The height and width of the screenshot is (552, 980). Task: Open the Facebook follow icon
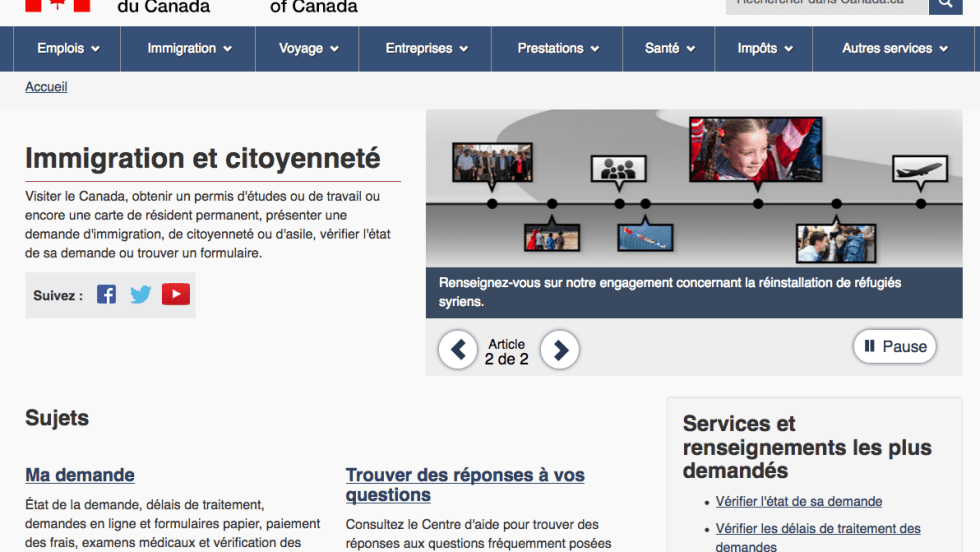(106, 294)
